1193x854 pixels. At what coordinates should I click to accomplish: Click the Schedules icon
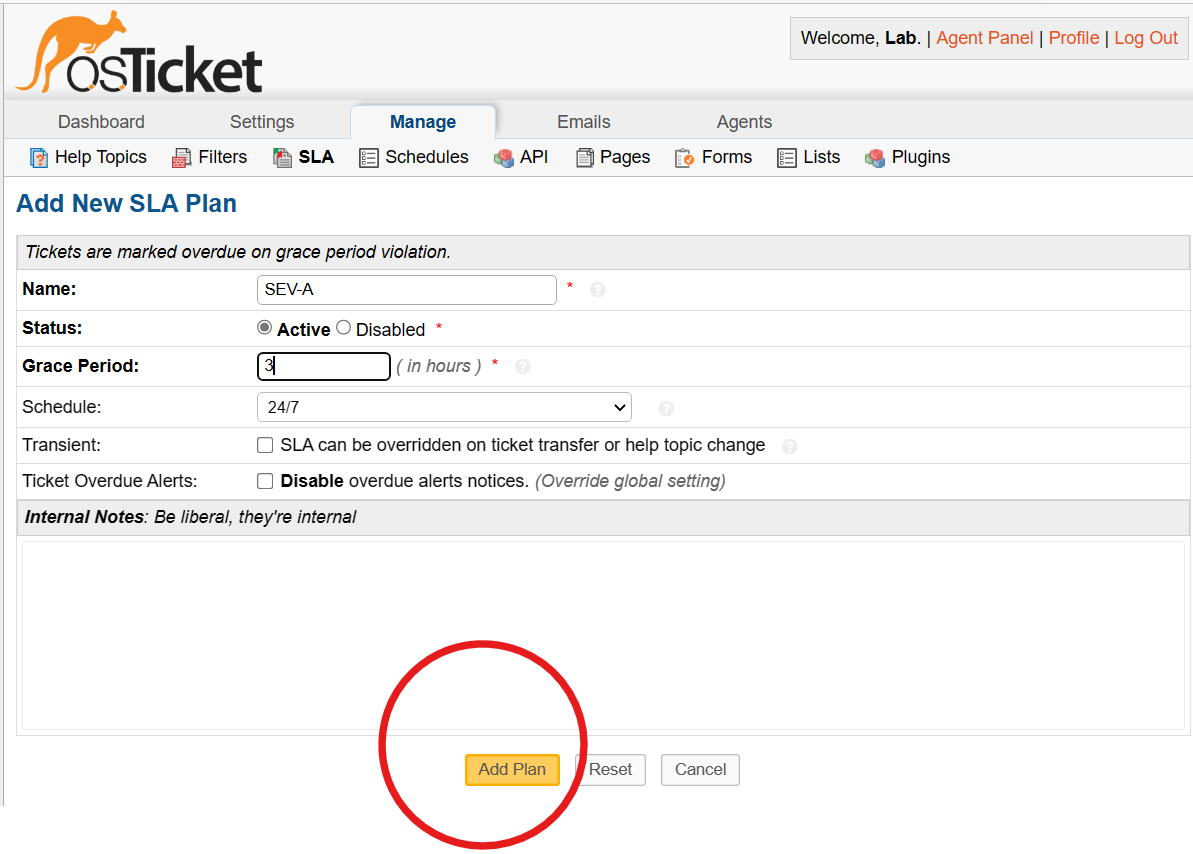[x=367, y=157]
